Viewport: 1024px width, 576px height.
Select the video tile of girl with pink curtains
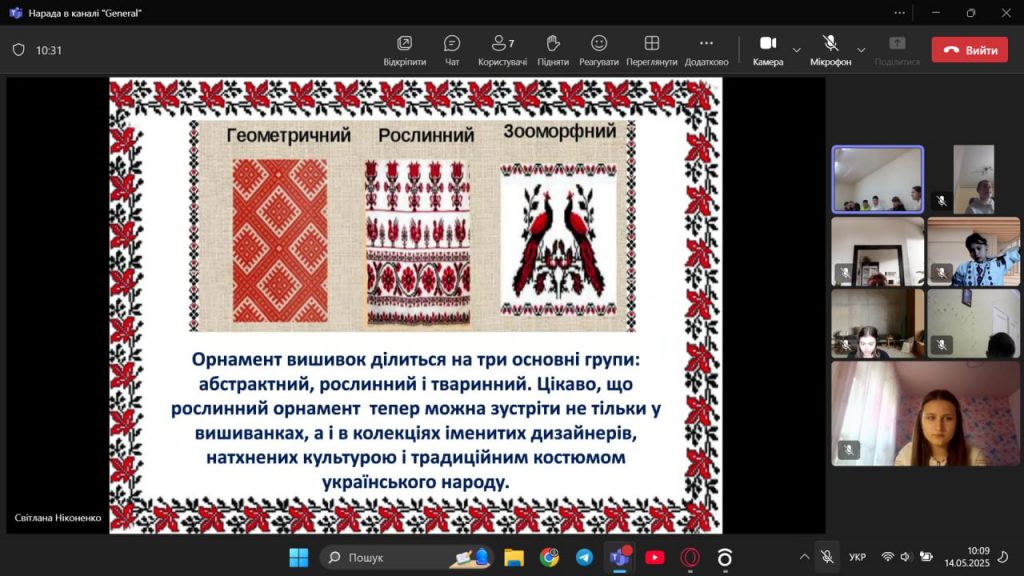tap(925, 414)
